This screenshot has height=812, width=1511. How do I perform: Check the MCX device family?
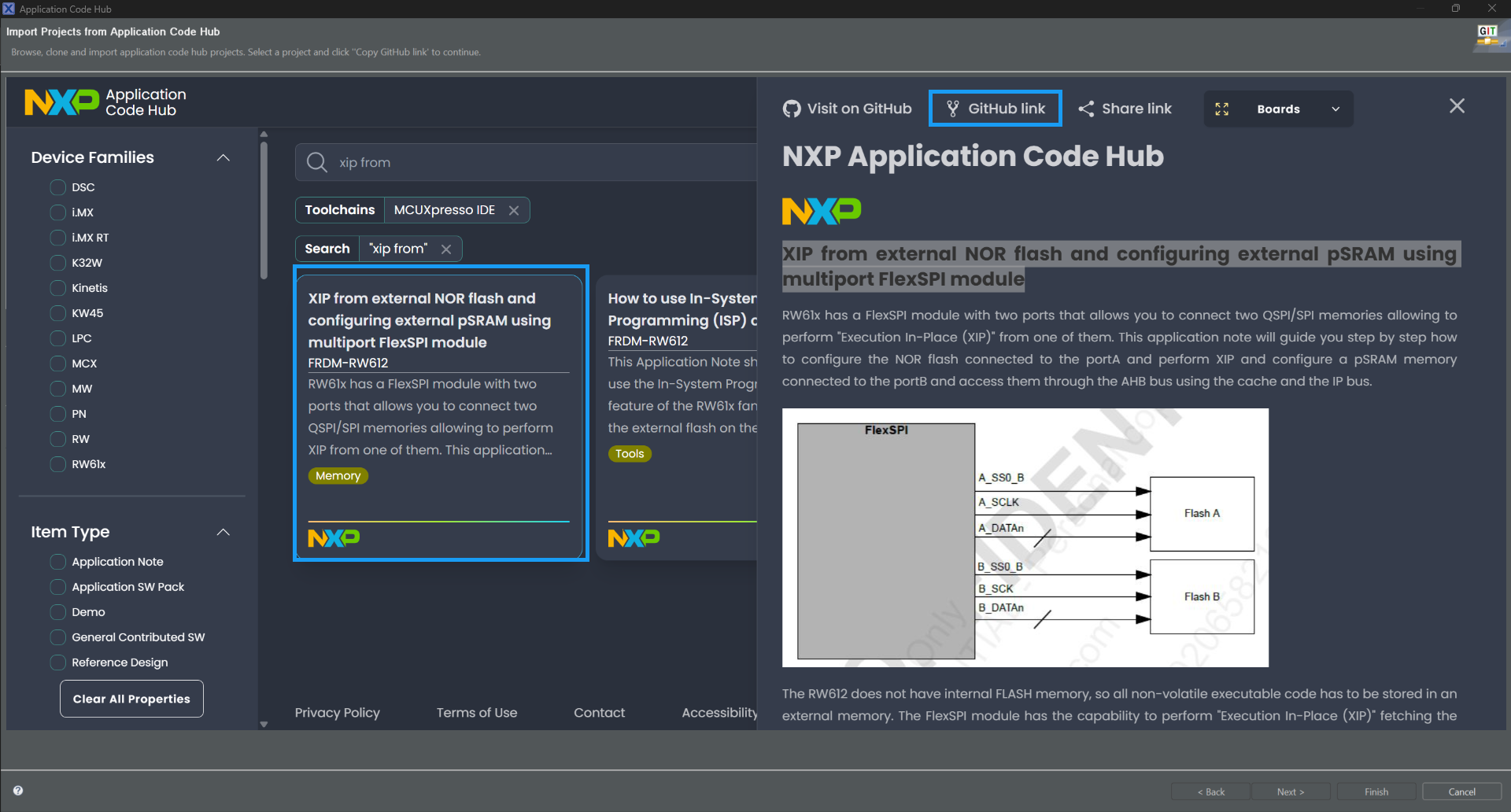click(57, 364)
